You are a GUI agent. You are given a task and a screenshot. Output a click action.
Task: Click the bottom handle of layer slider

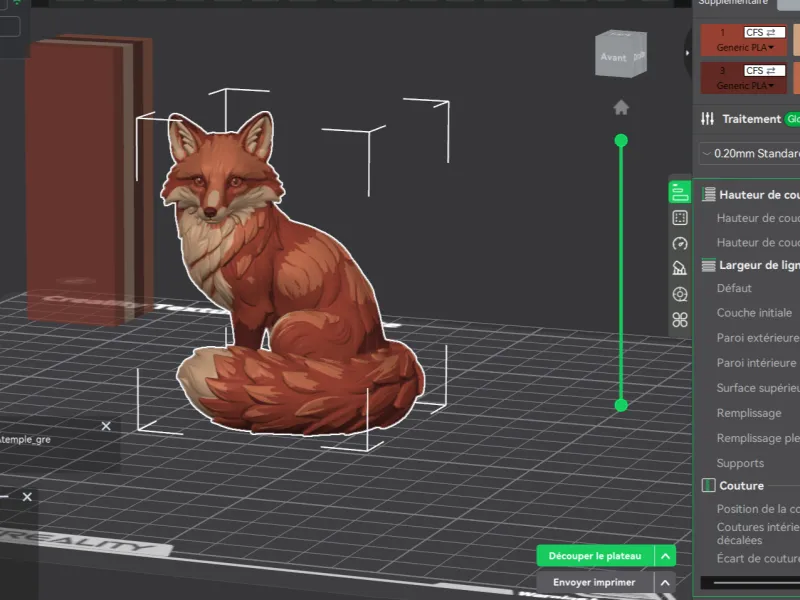(x=621, y=406)
